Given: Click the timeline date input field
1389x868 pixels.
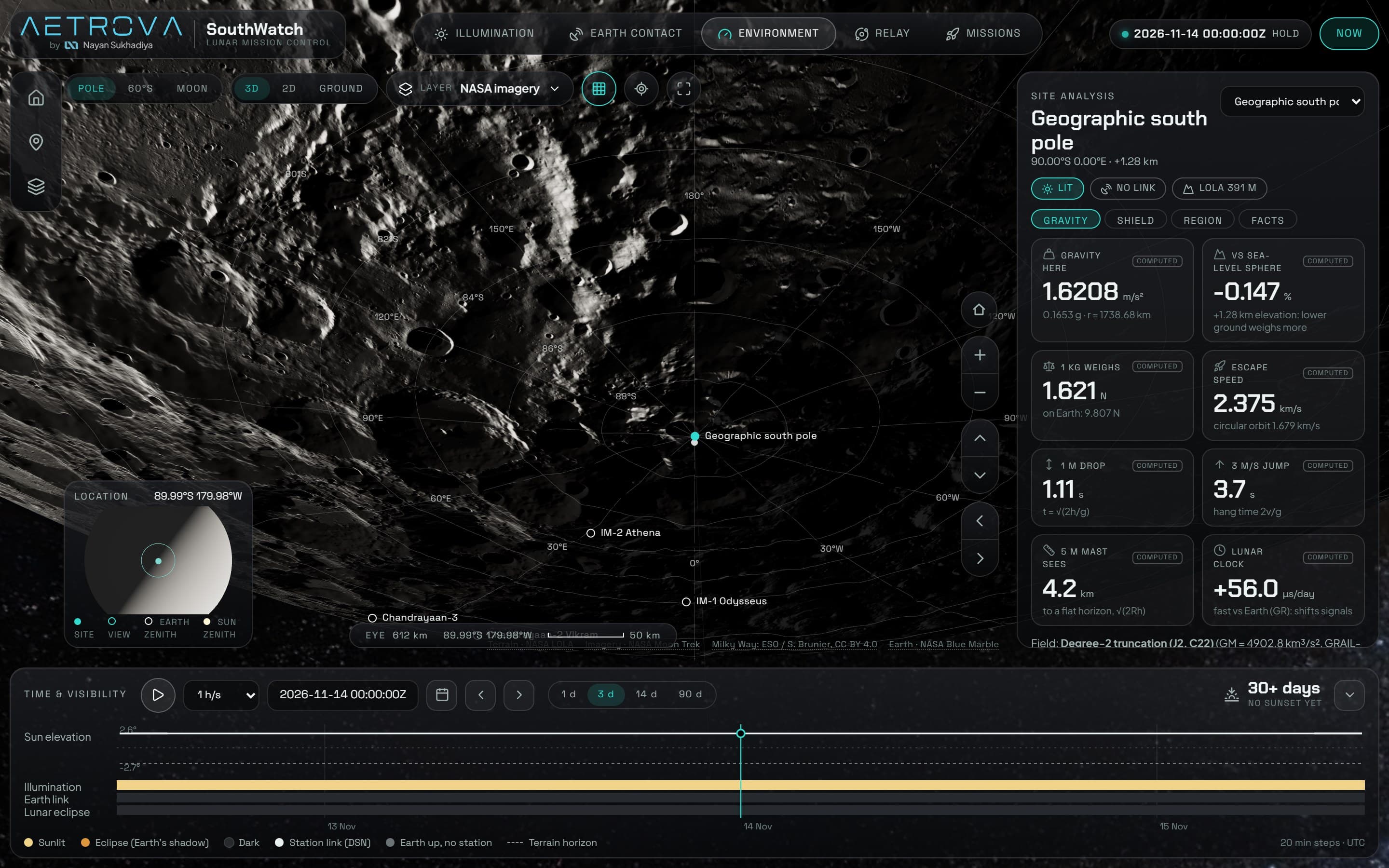Looking at the screenshot, I should pos(342,694).
